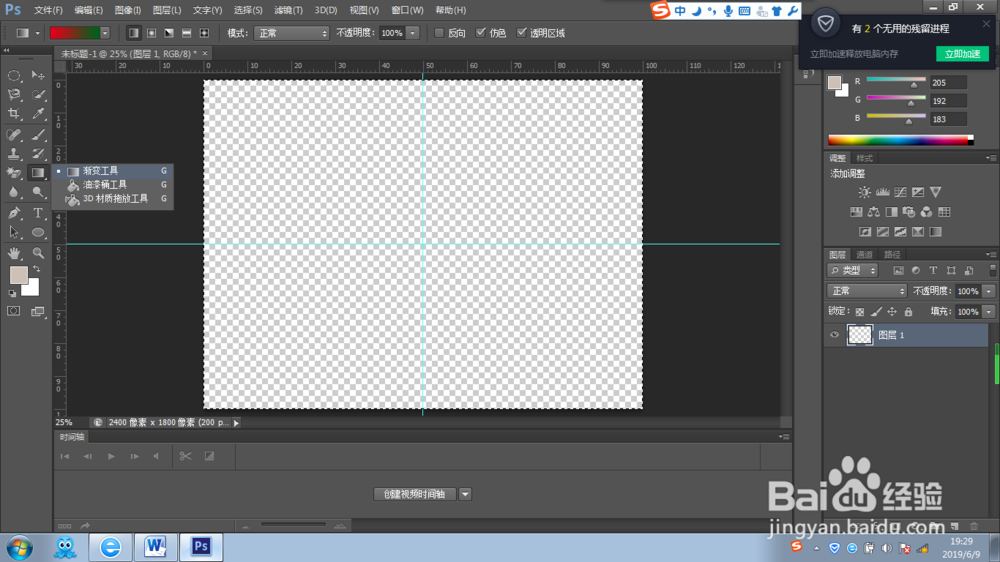Select the Eyedropper tool

tap(38, 114)
